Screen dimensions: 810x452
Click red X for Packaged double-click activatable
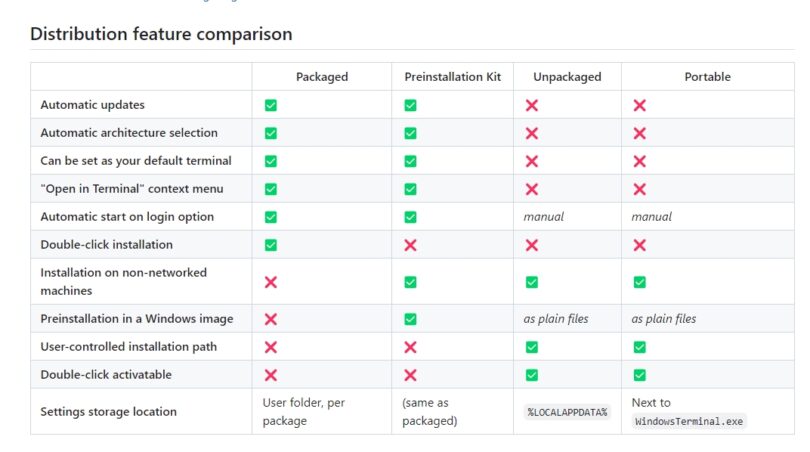271,375
